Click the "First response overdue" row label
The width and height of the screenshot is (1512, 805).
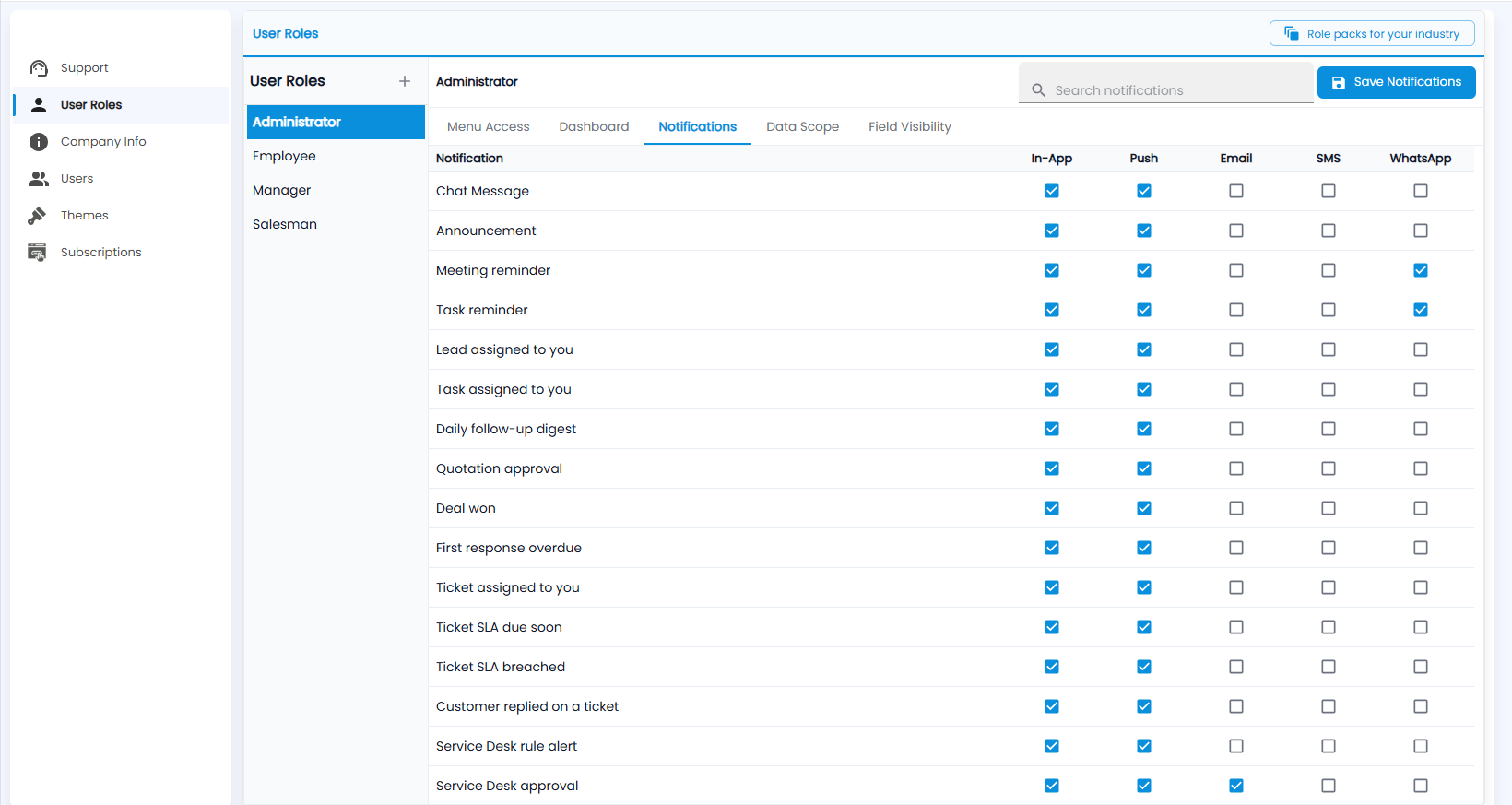click(509, 548)
